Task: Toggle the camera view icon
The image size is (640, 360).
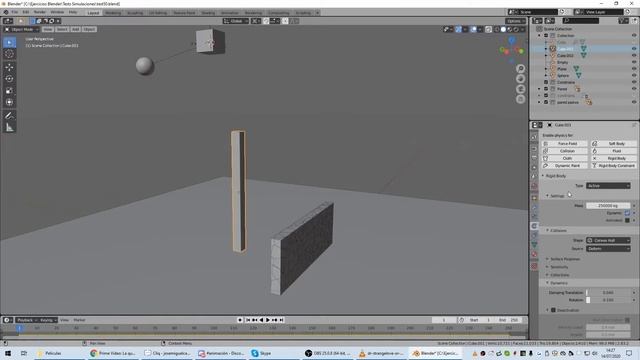Action: [520, 89]
